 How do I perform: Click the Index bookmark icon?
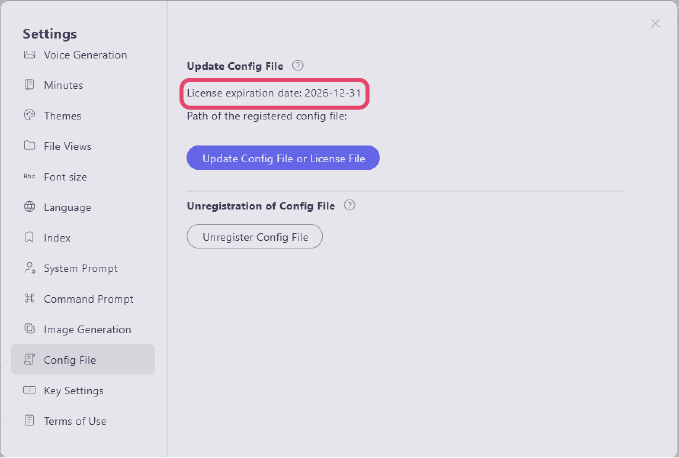(29, 238)
